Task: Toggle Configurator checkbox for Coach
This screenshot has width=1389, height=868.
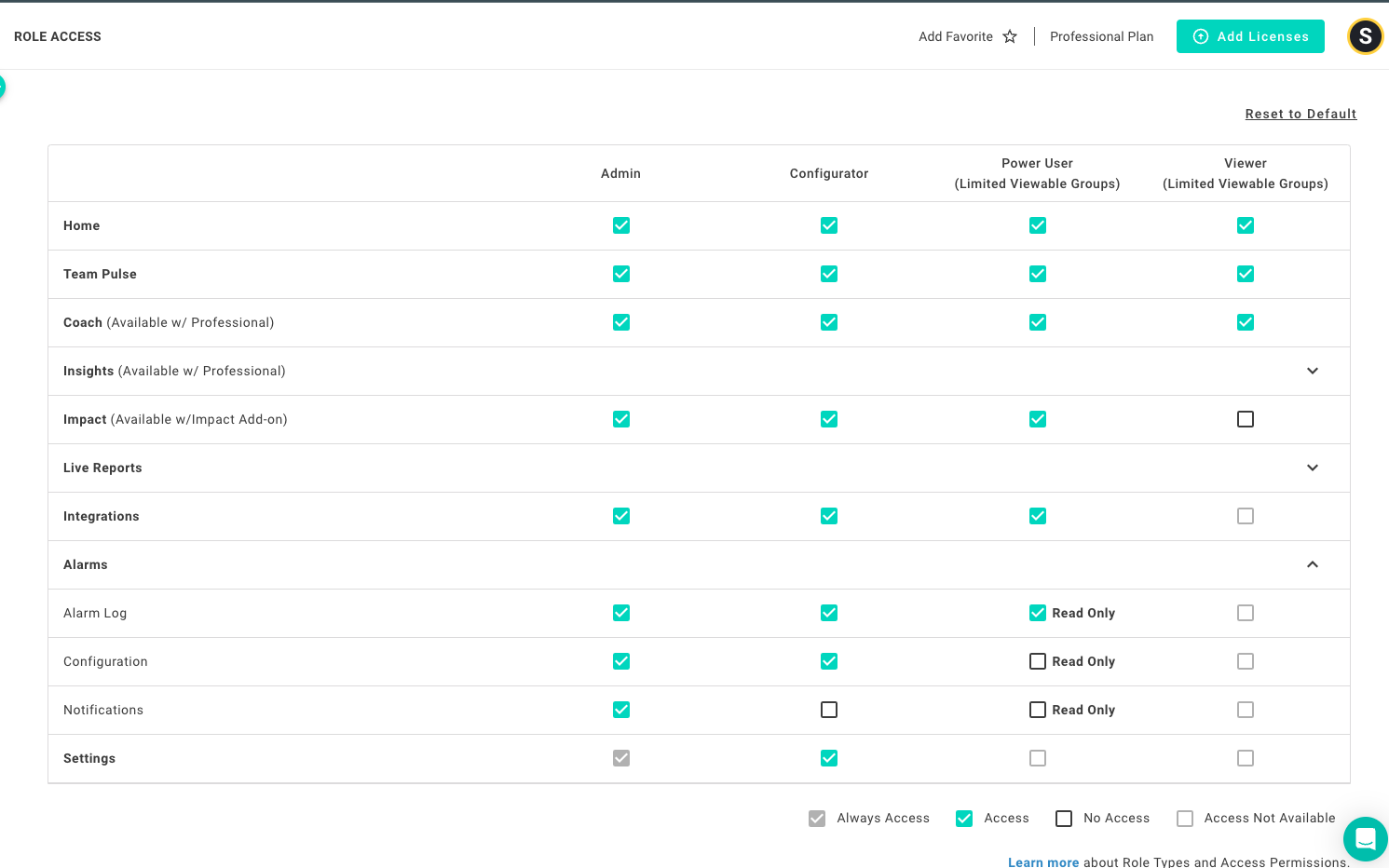Action: [x=829, y=322]
